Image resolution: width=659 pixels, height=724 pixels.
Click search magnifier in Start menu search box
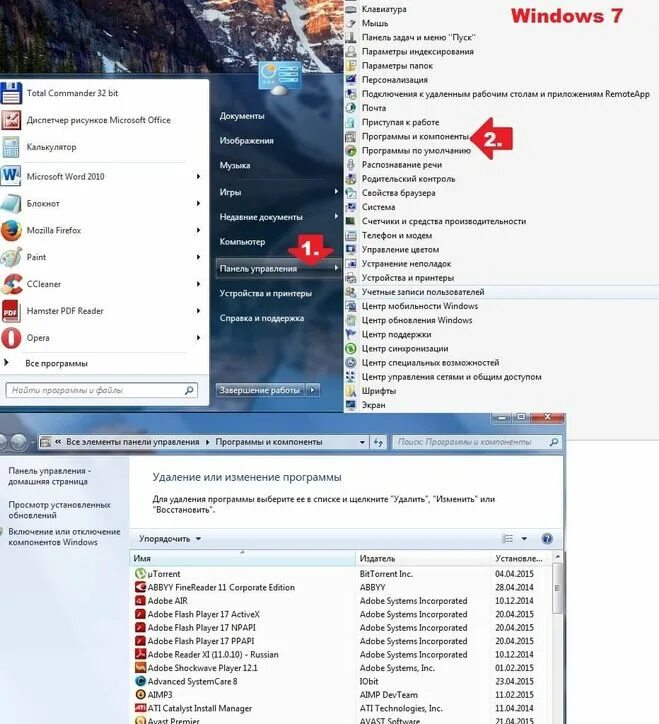[x=189, y=390]
